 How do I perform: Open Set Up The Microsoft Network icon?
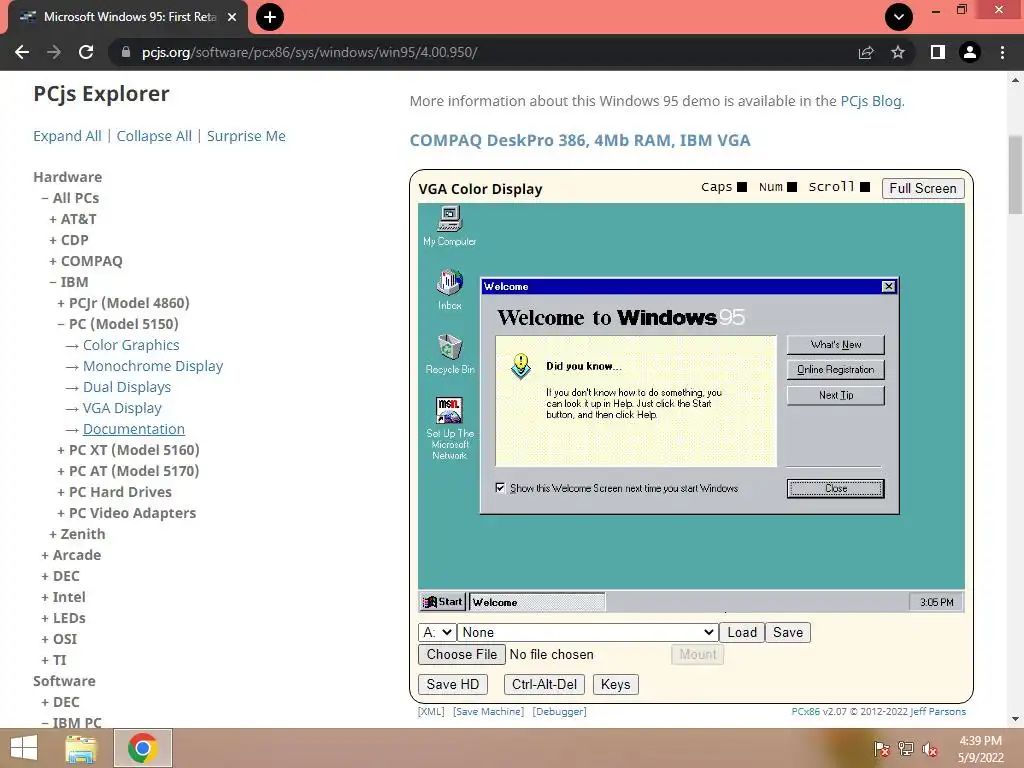pos(449,428)
